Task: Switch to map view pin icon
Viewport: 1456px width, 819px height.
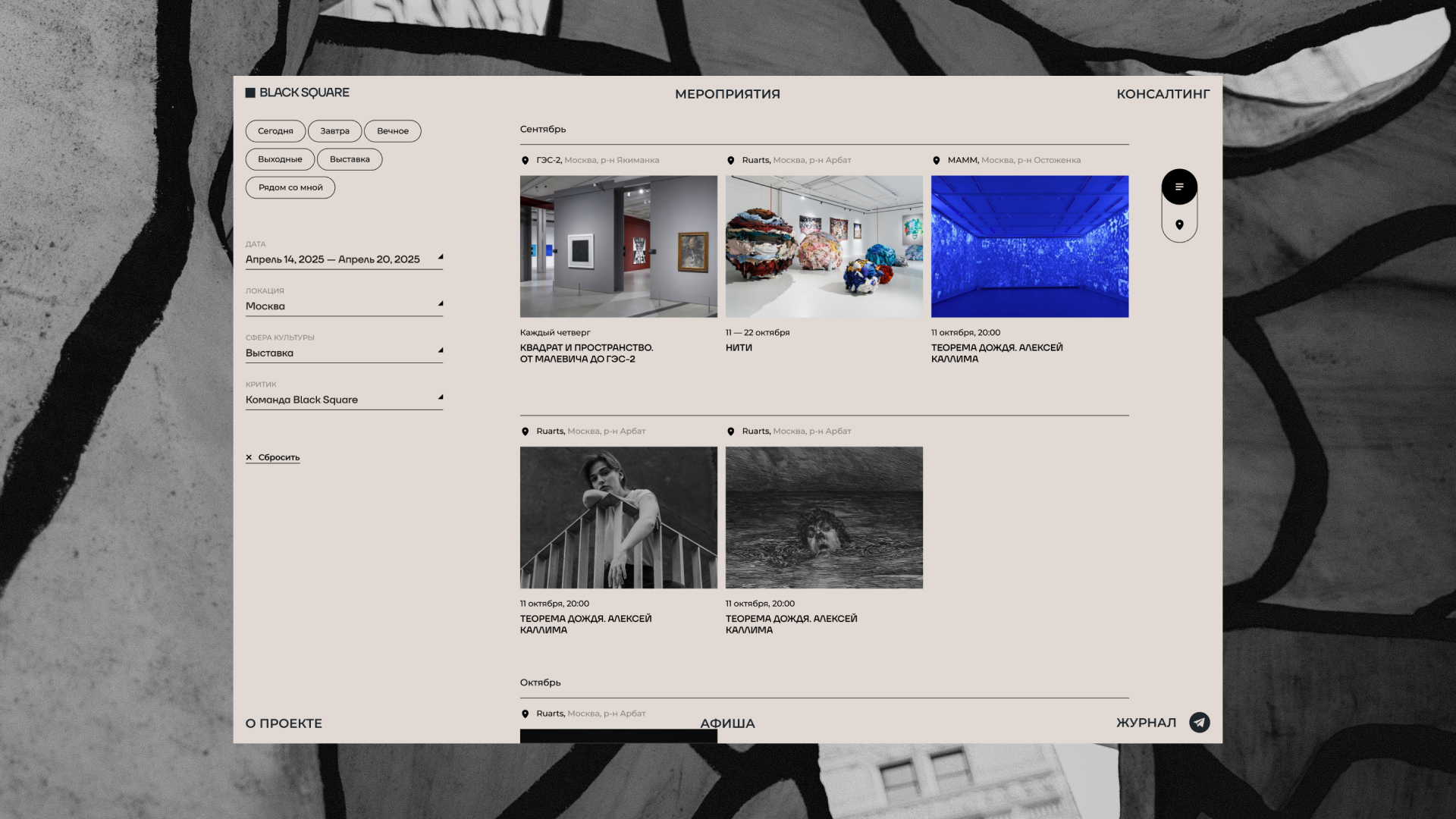Action: click(1179, 224)
